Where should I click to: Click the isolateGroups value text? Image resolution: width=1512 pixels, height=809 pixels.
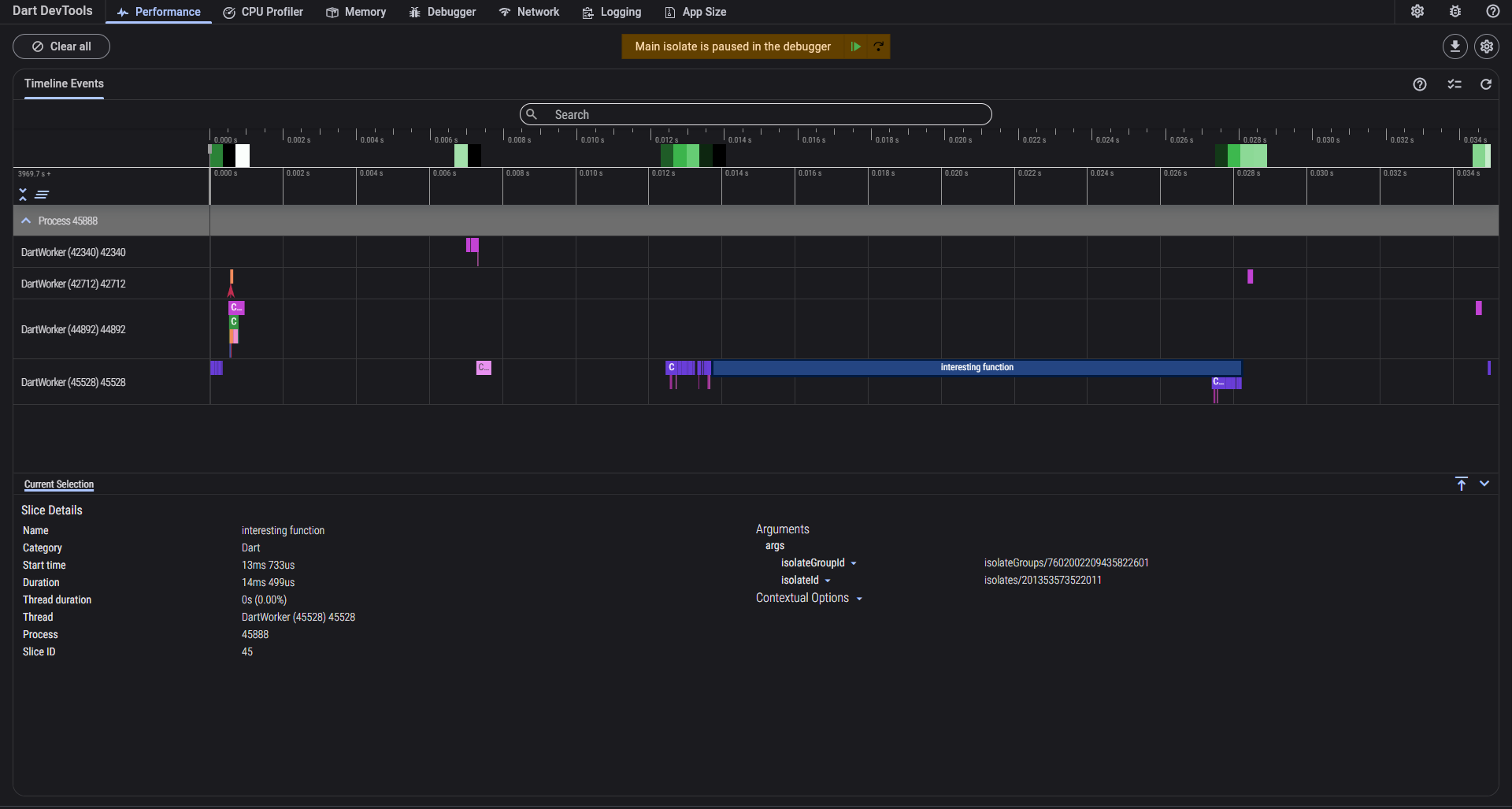(1066, 562)
